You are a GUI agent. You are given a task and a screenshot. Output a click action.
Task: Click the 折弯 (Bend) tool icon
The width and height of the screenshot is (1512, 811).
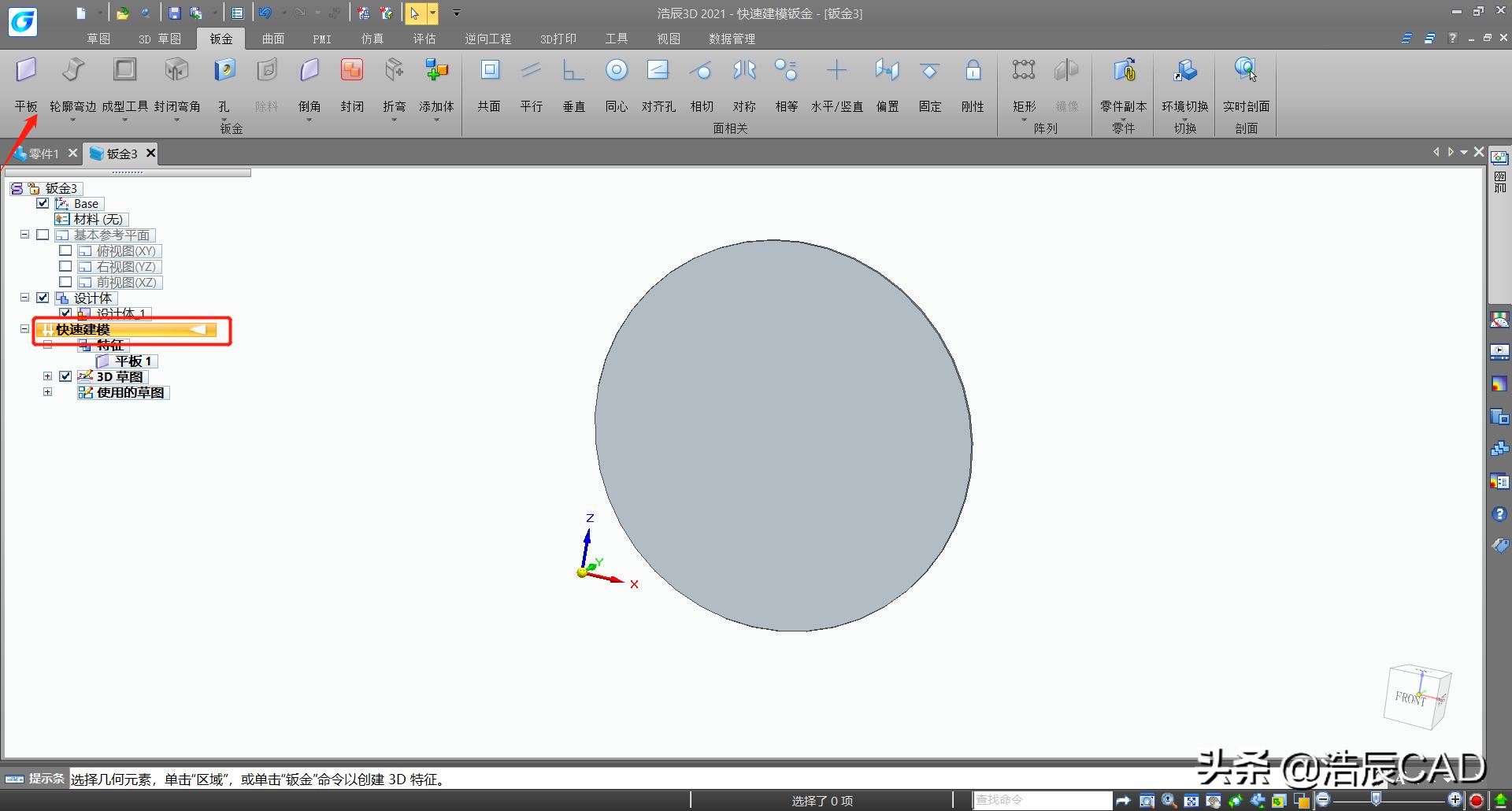tap(394, 71)
